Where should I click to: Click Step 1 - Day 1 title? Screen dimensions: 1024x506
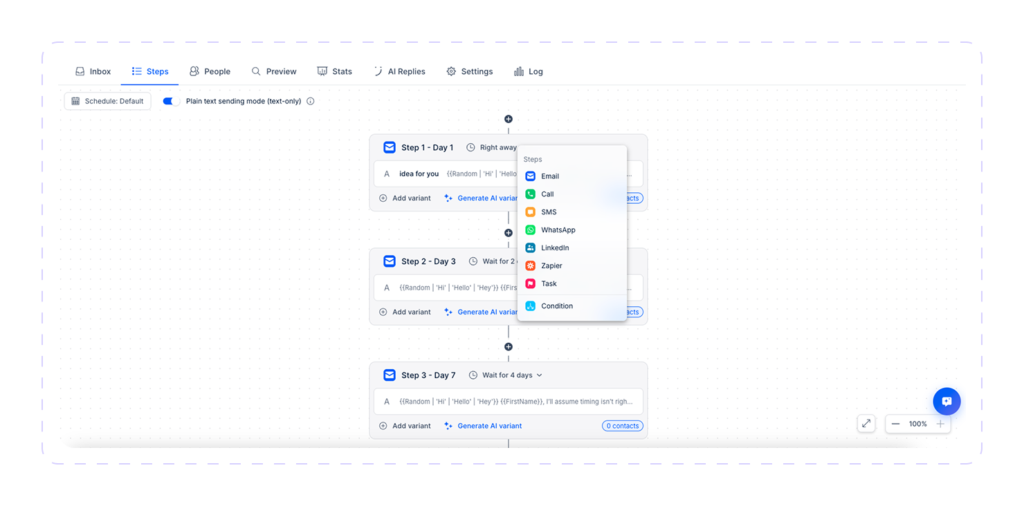pyautogui.click(x=427, y=148)
